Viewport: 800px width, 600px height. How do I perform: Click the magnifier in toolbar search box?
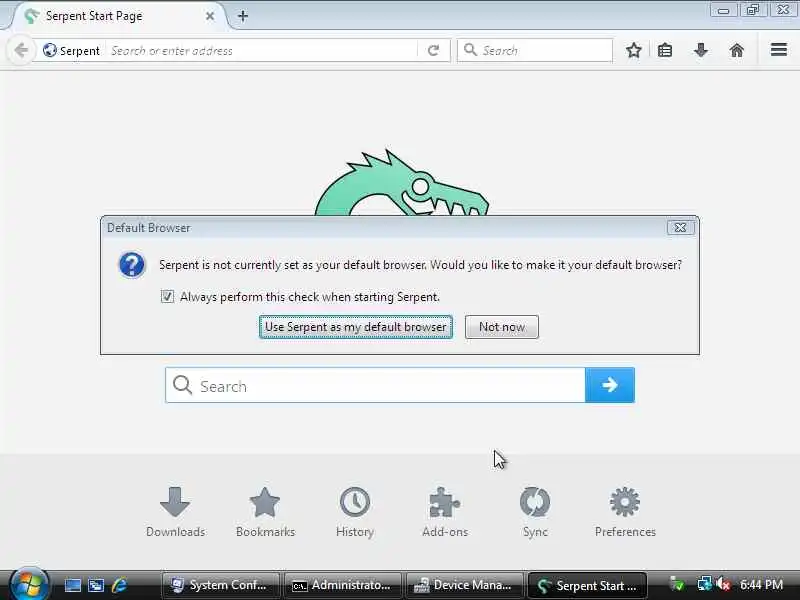470,50
